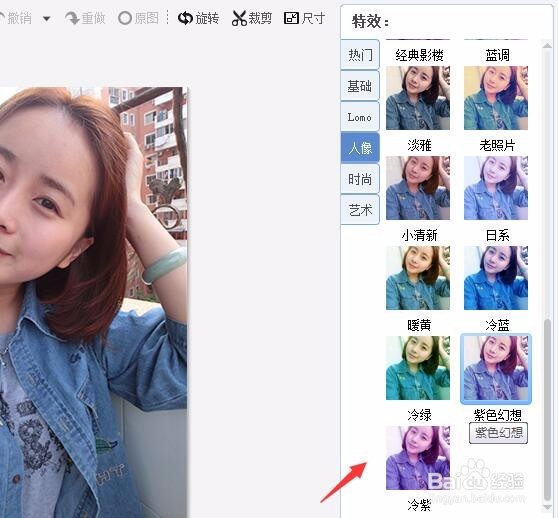Click the 蓝调 effect label
The height and width of the screenshot is (518, 558).
click(x=497, y=55)
